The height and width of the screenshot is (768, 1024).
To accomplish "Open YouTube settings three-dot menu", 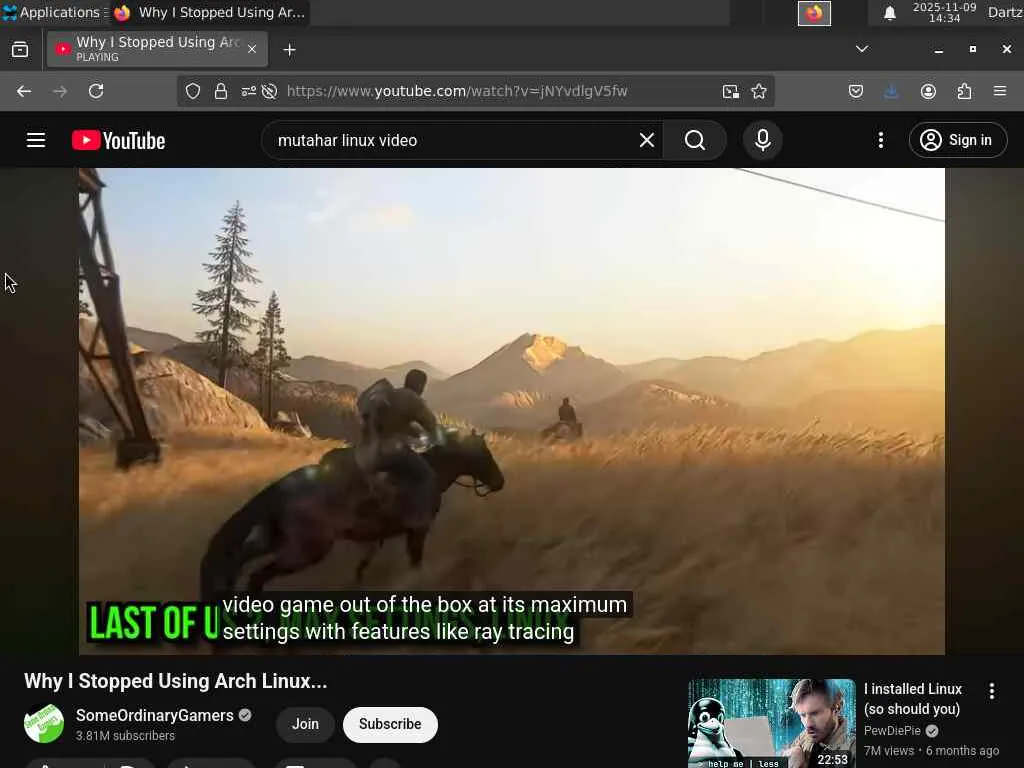I will [880, 140].
